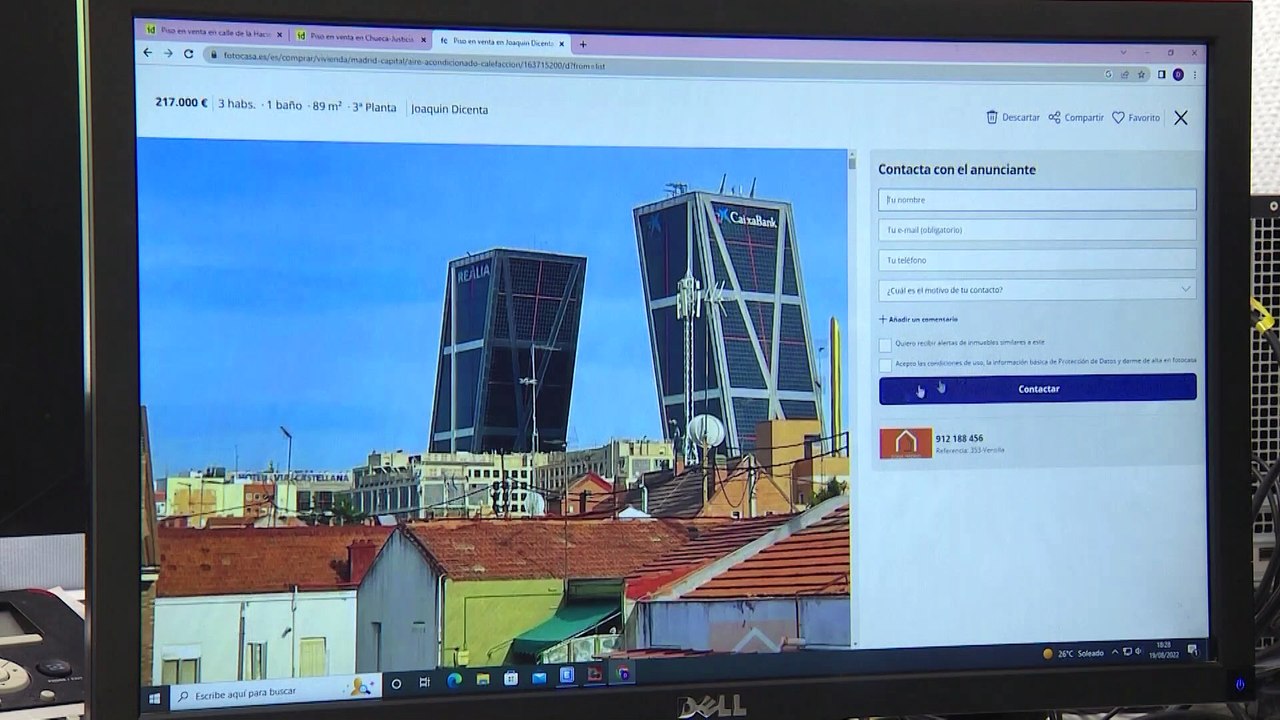Close the Joaquin Dicenta tab

coord(562,43)
